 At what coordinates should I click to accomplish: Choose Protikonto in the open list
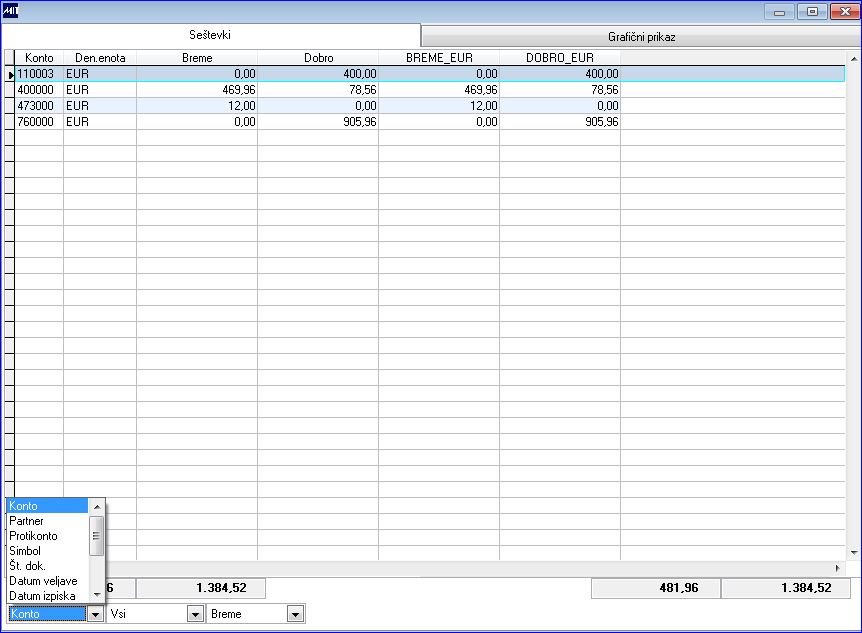pos(47,536)
